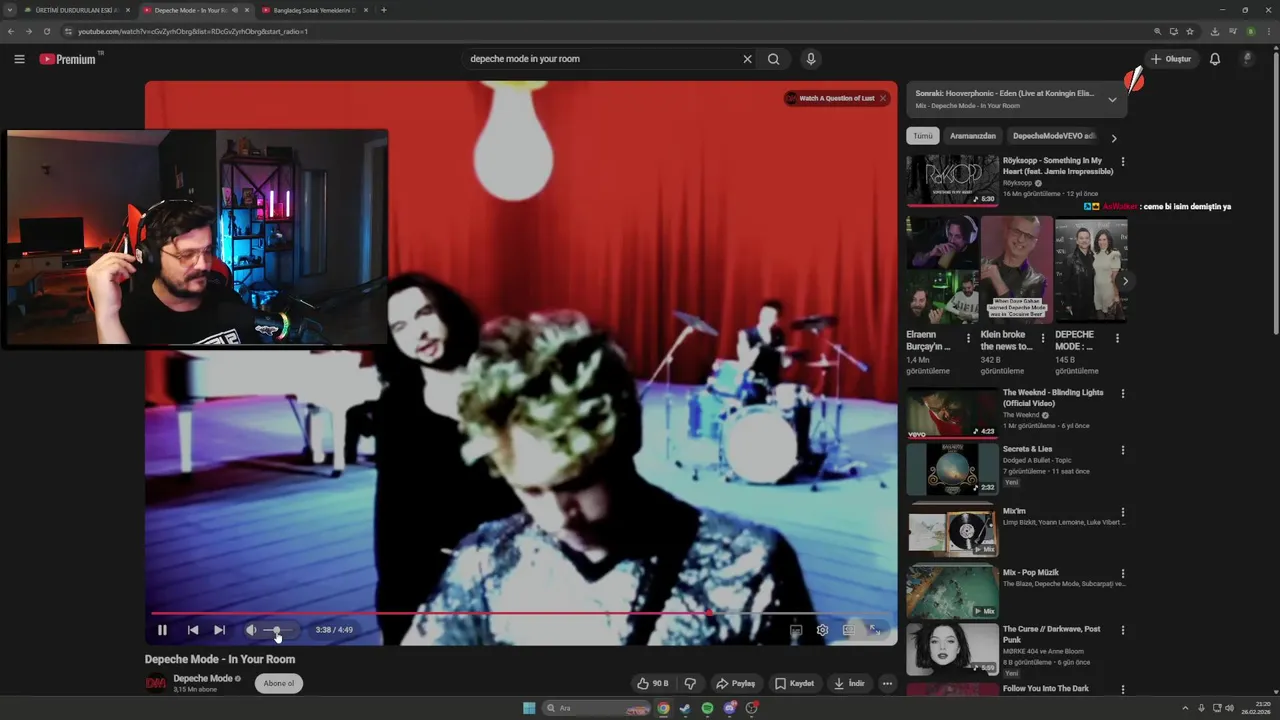Open more actions ellipsis below video
This screenshot has height=720, width=1280.
[887, 684]
